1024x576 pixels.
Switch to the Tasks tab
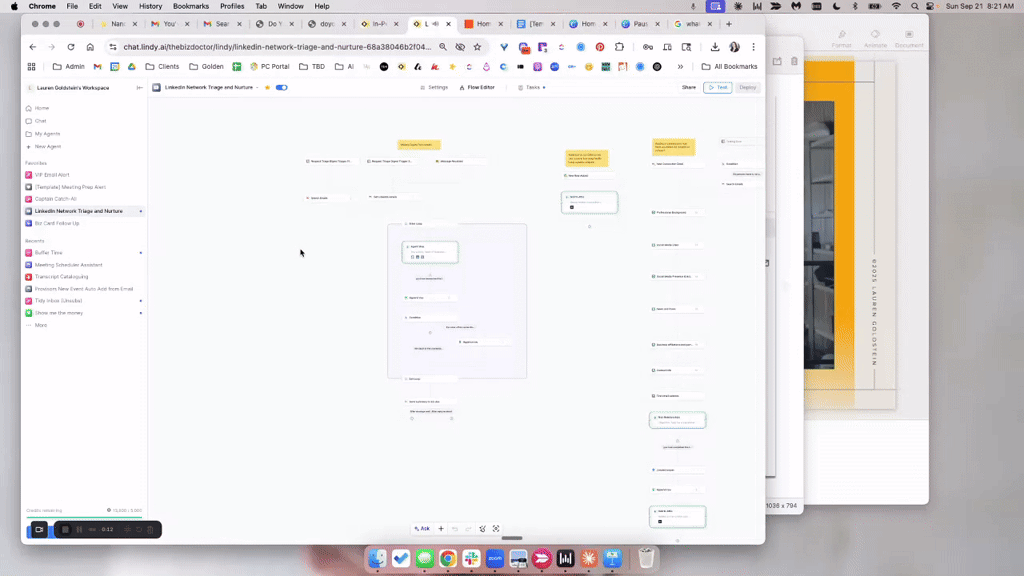point(533,88)
